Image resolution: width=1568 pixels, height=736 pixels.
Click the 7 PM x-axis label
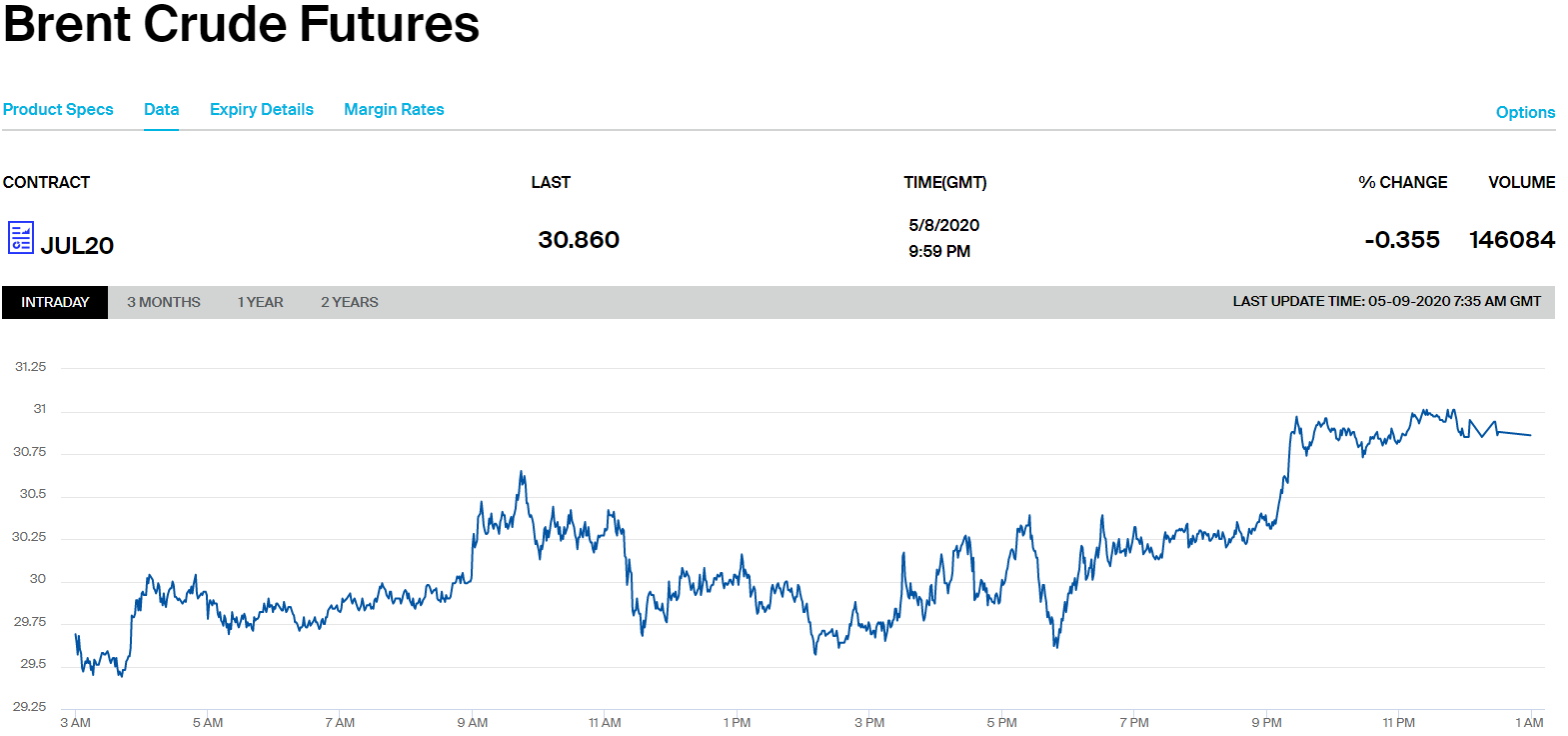[x=1134, y=722]
